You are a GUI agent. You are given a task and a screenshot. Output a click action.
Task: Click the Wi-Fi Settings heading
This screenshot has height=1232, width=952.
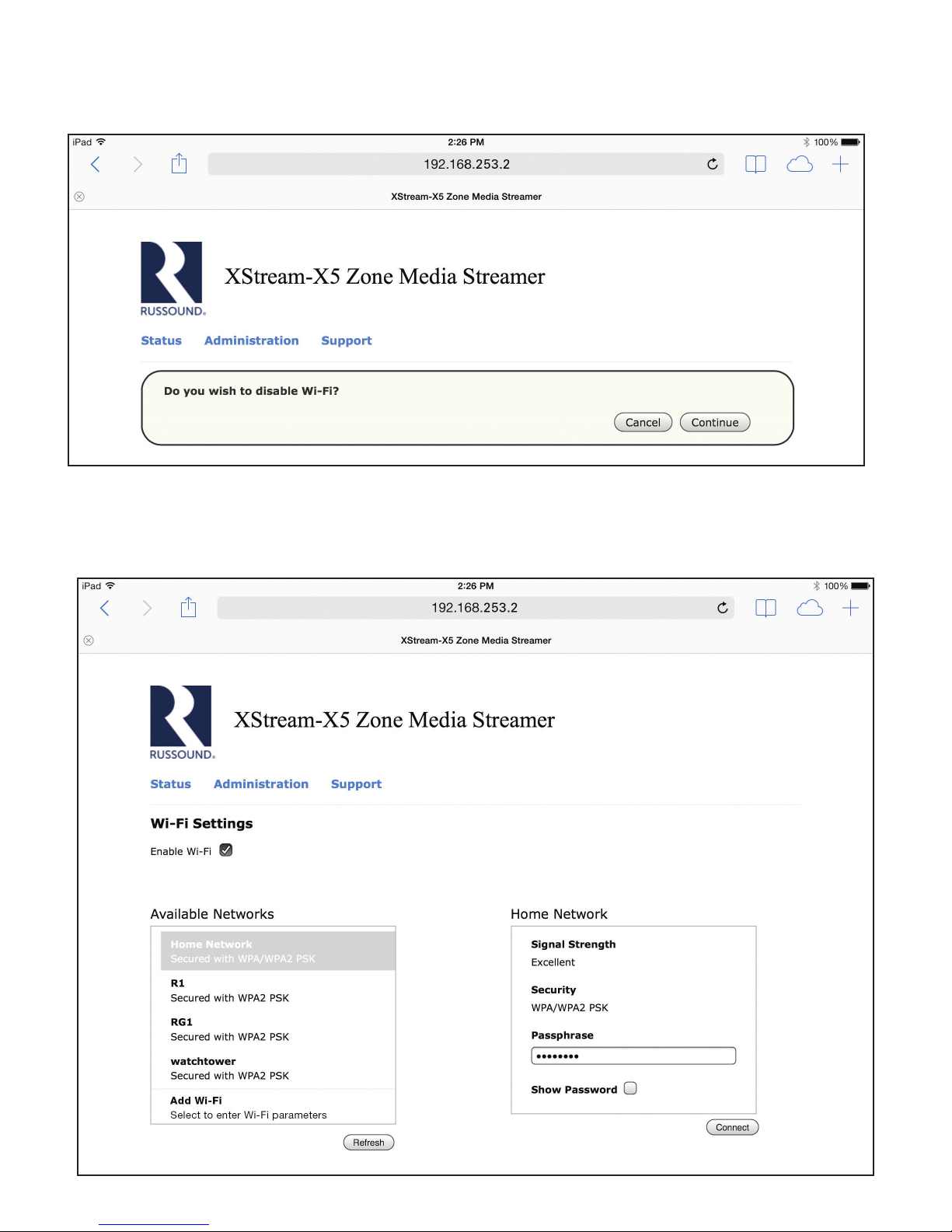click(x=201, y=823)
